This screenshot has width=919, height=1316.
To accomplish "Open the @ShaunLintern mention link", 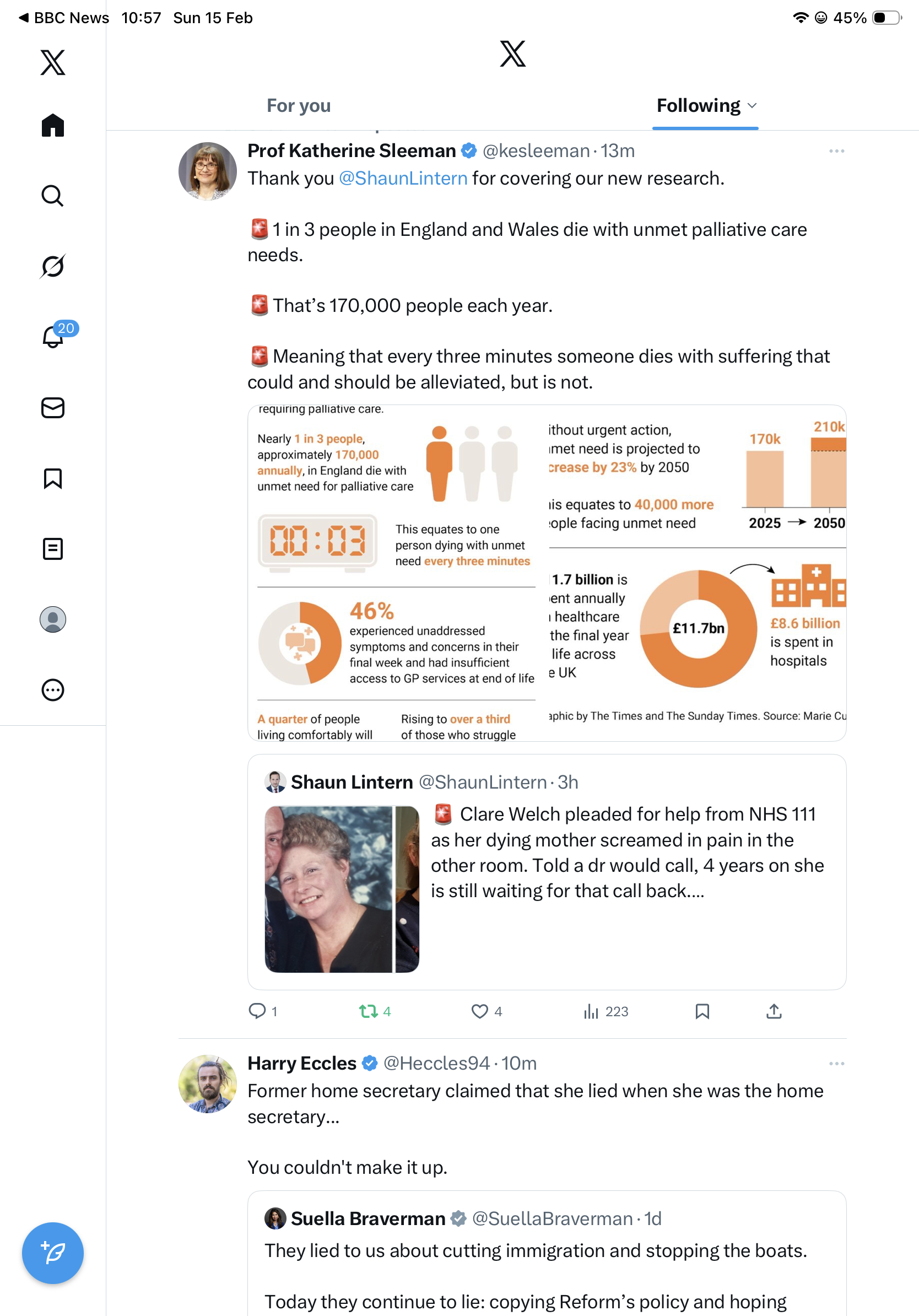I will 403,178.
